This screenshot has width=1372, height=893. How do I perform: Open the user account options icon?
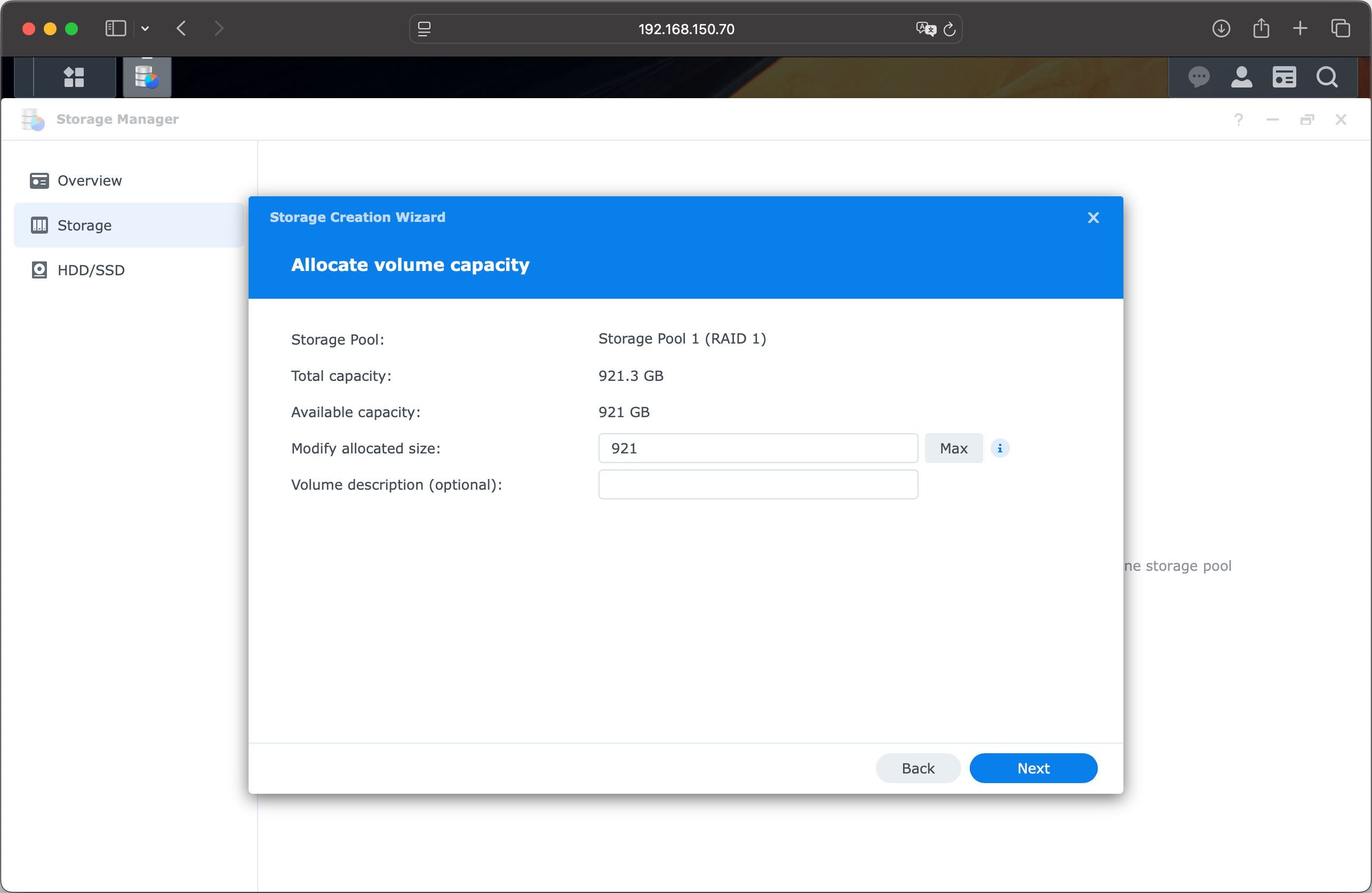click(x=1241, y=77)
